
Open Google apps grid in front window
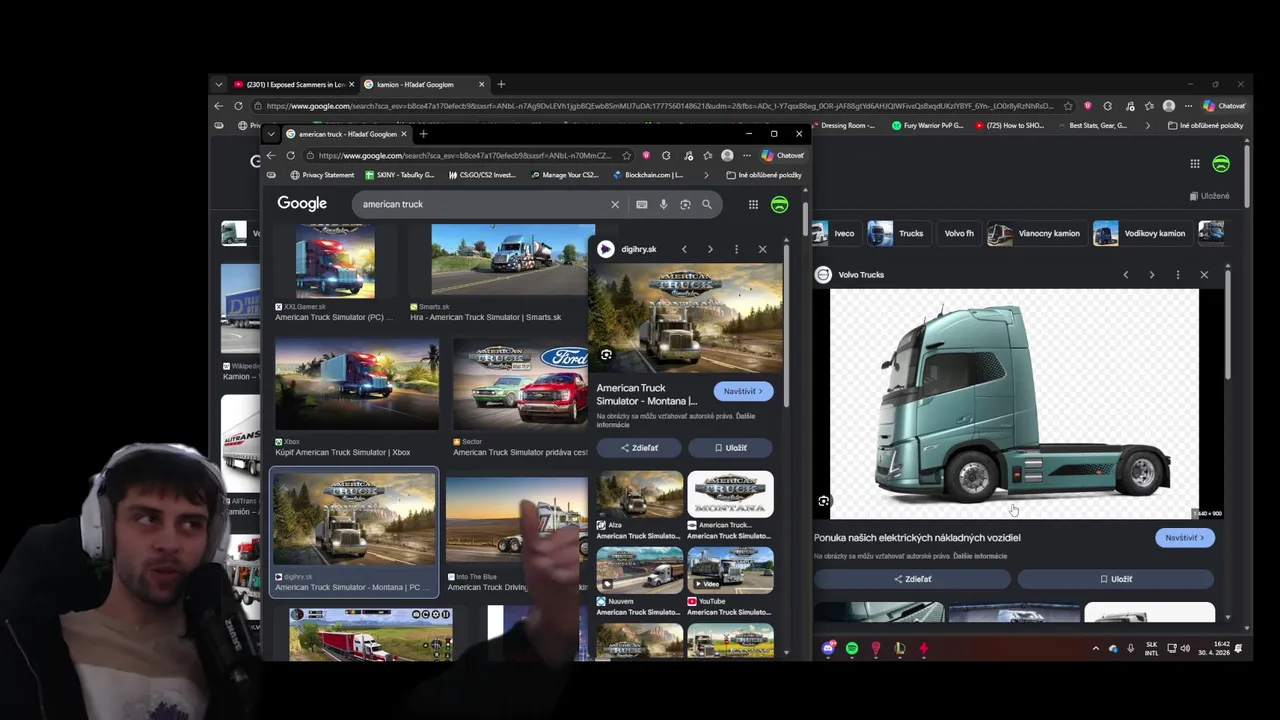[753, 204]
